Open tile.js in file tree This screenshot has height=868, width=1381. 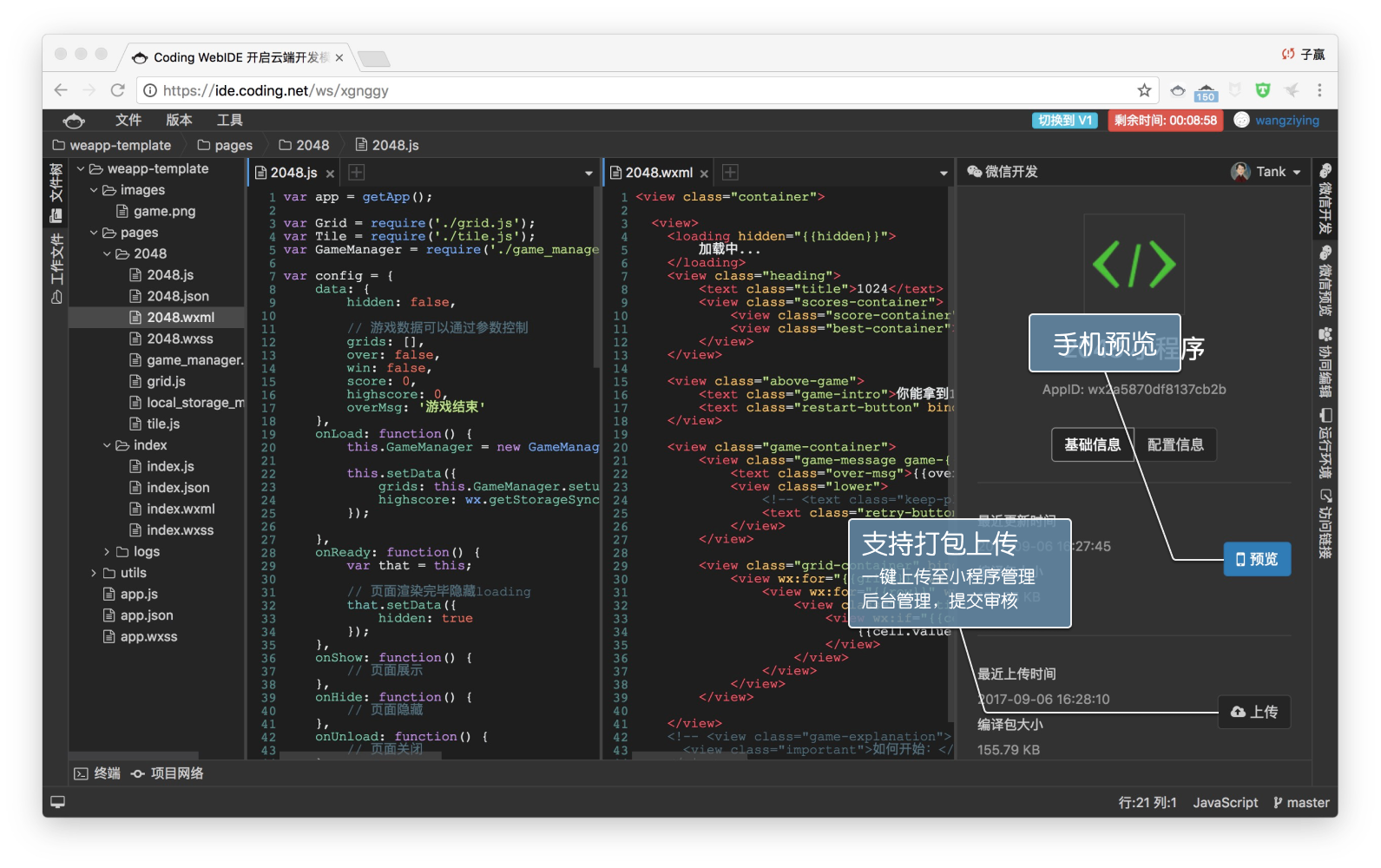point(155,424)
